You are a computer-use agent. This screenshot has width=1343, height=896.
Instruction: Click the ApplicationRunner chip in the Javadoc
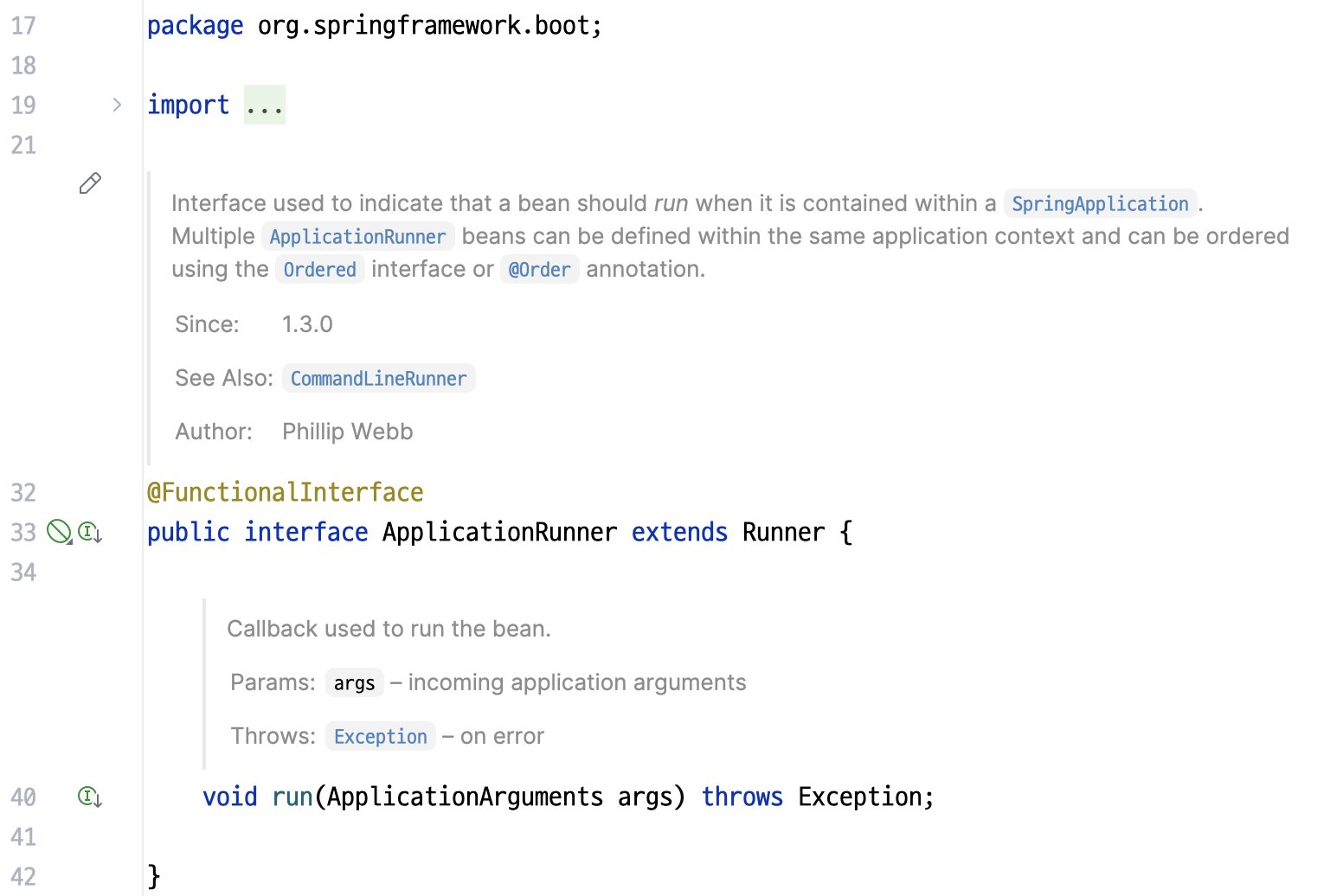(357, 236)
